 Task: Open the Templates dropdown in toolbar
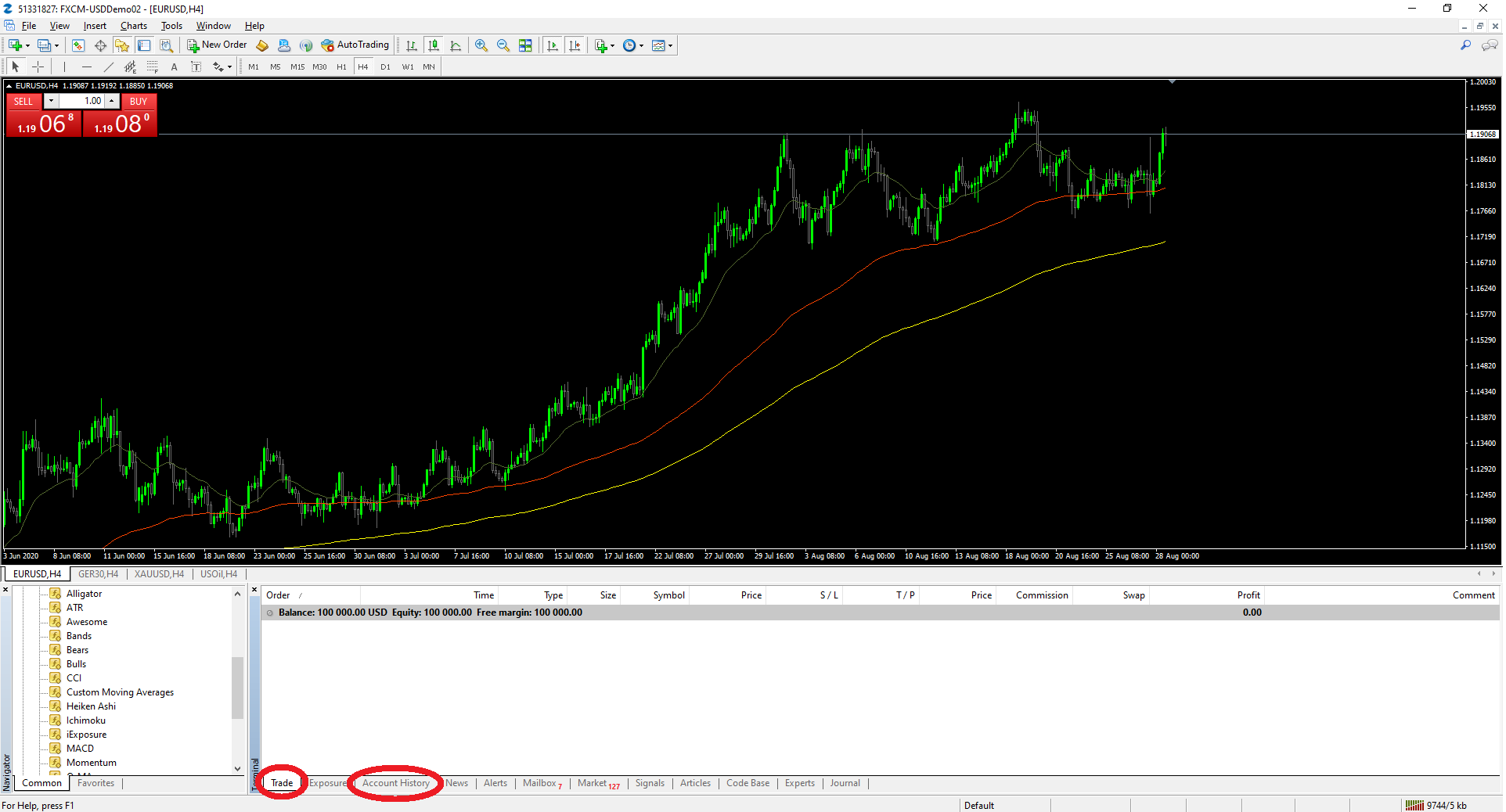(662, 45)
